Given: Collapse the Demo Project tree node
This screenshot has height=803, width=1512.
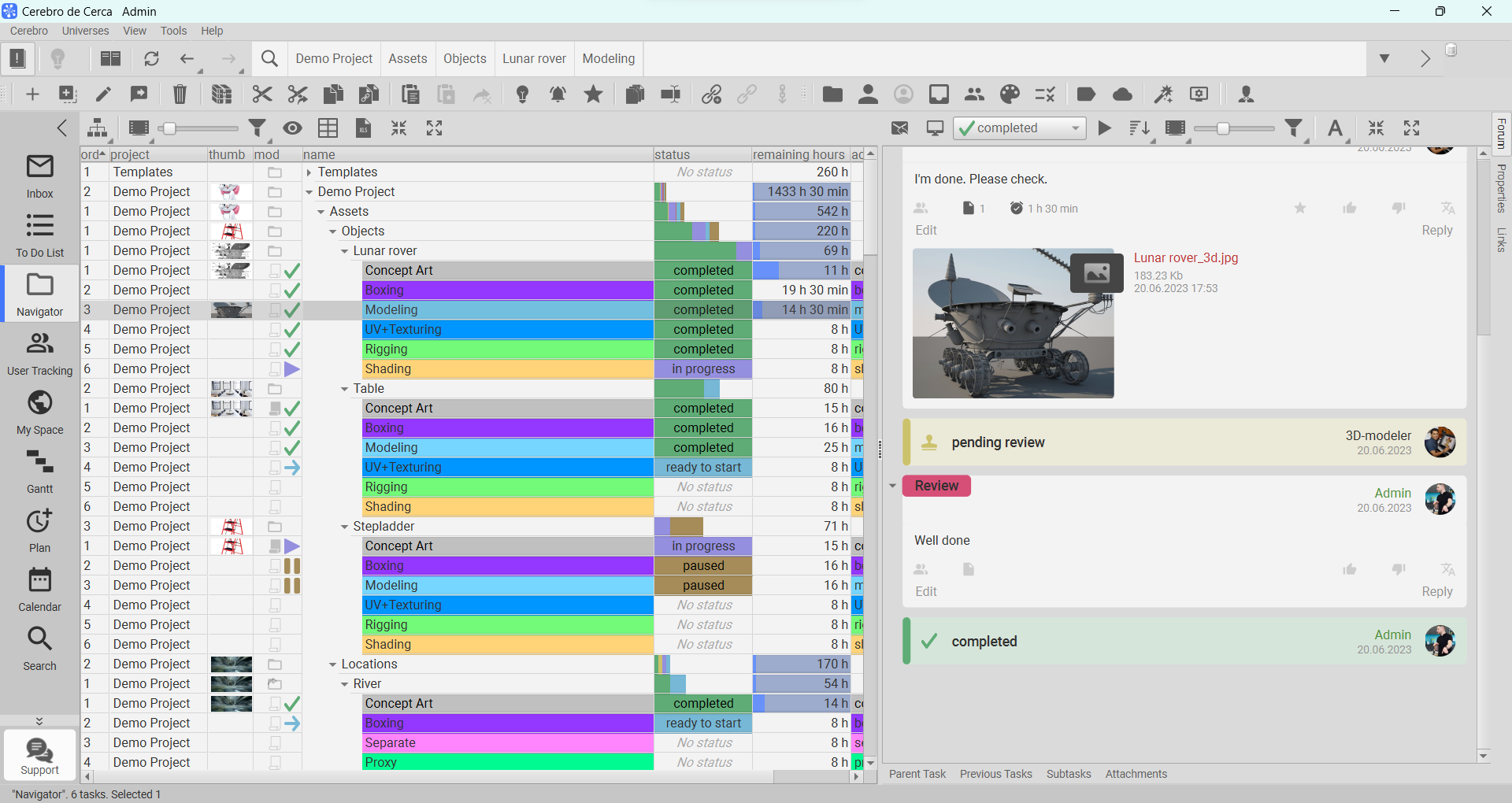Looking at the screenshot, I should pos(309,192).
